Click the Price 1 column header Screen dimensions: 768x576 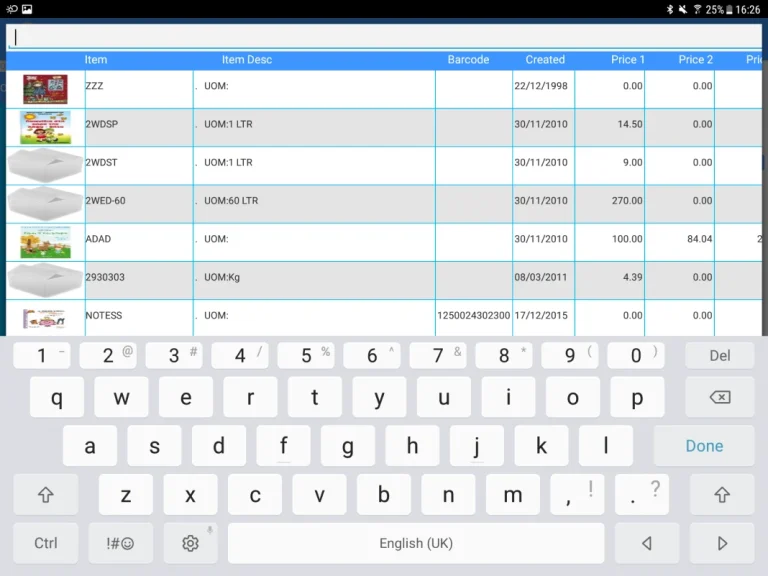tap(627, 60)
